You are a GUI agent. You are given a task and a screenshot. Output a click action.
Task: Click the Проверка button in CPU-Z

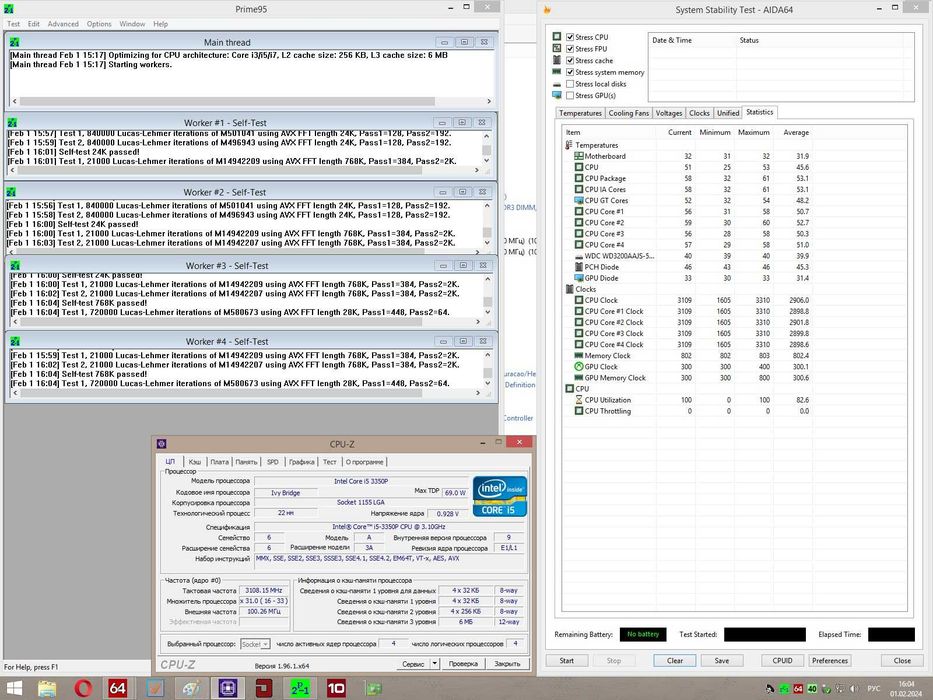coord(464,663)
